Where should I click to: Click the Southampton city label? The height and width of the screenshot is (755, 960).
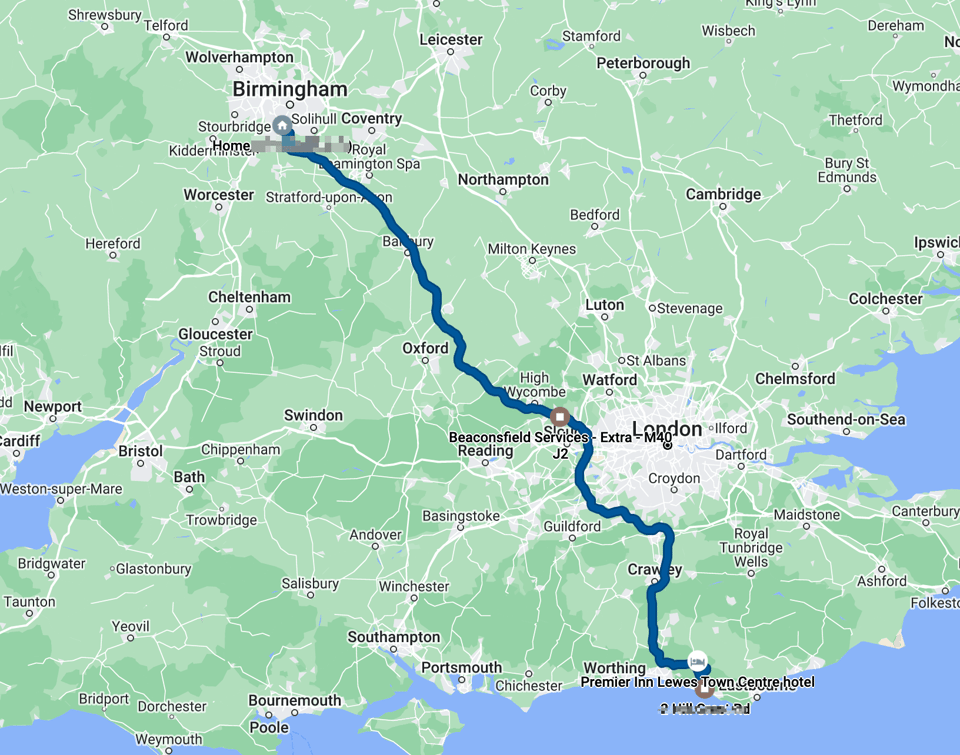coord(394,637)
